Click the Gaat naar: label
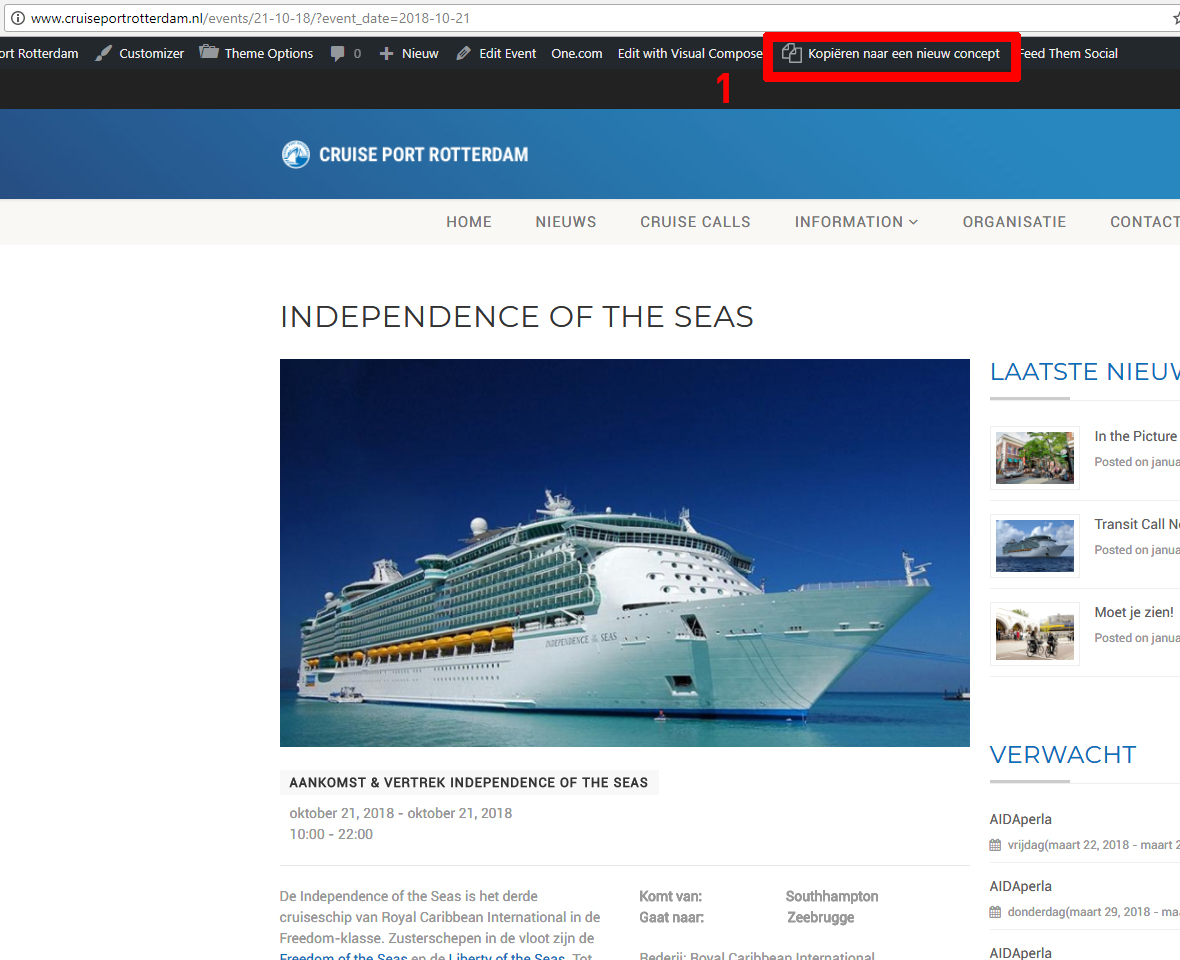The width and height of the screenshot is (1180, 960). 672,917
